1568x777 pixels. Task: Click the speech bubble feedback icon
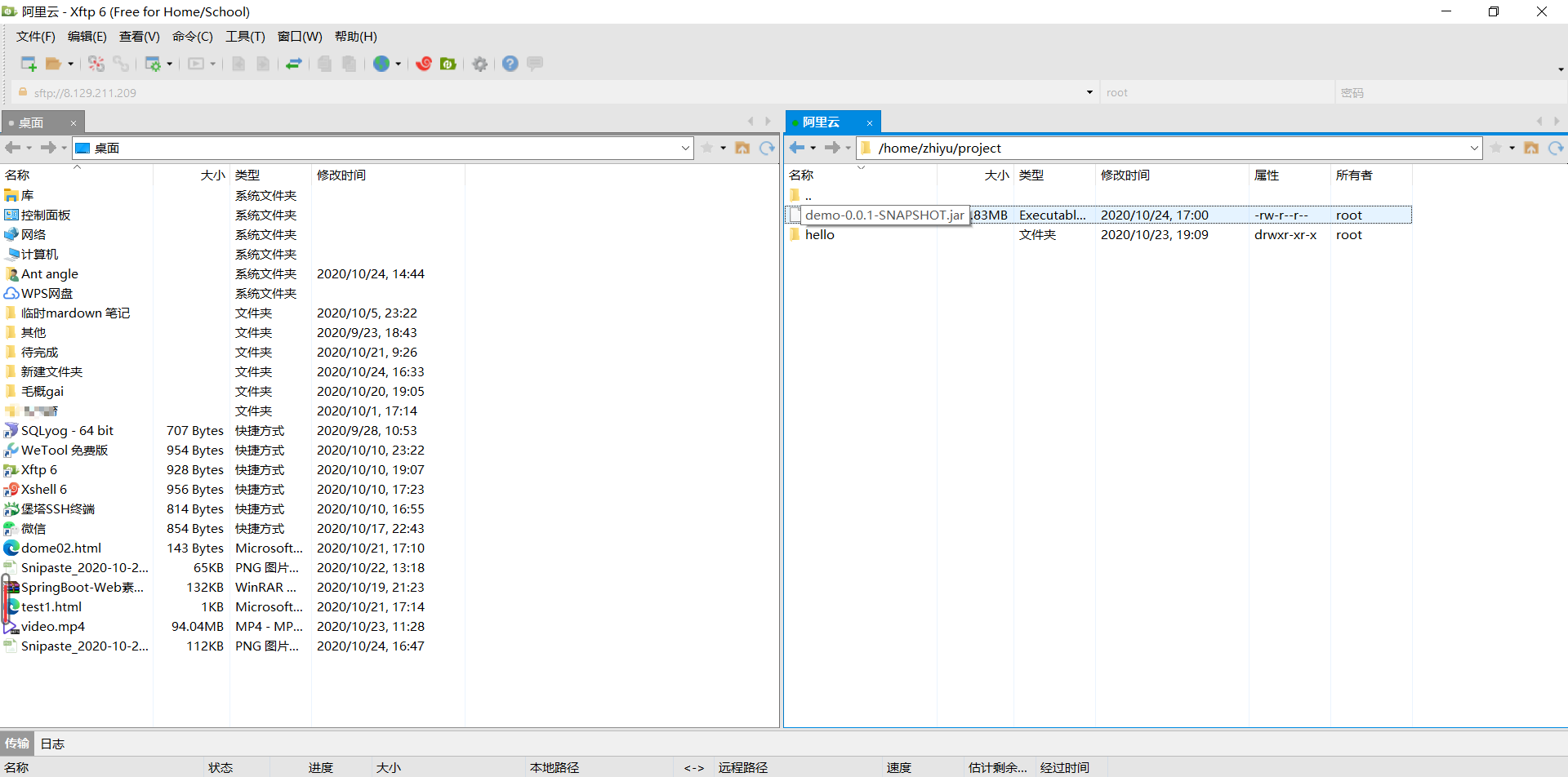click(535, 63)
